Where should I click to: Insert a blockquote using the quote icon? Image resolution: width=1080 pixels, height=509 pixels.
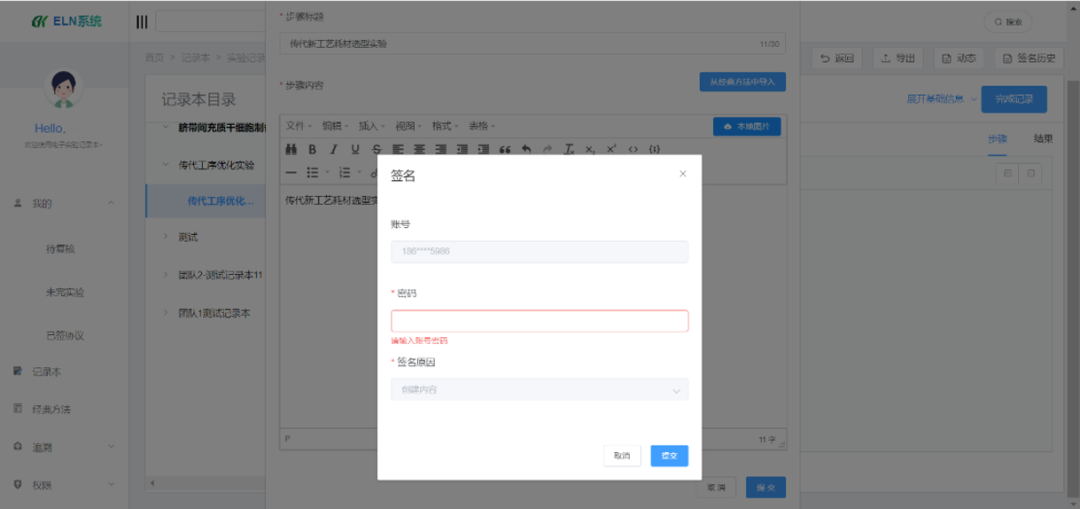504,149
